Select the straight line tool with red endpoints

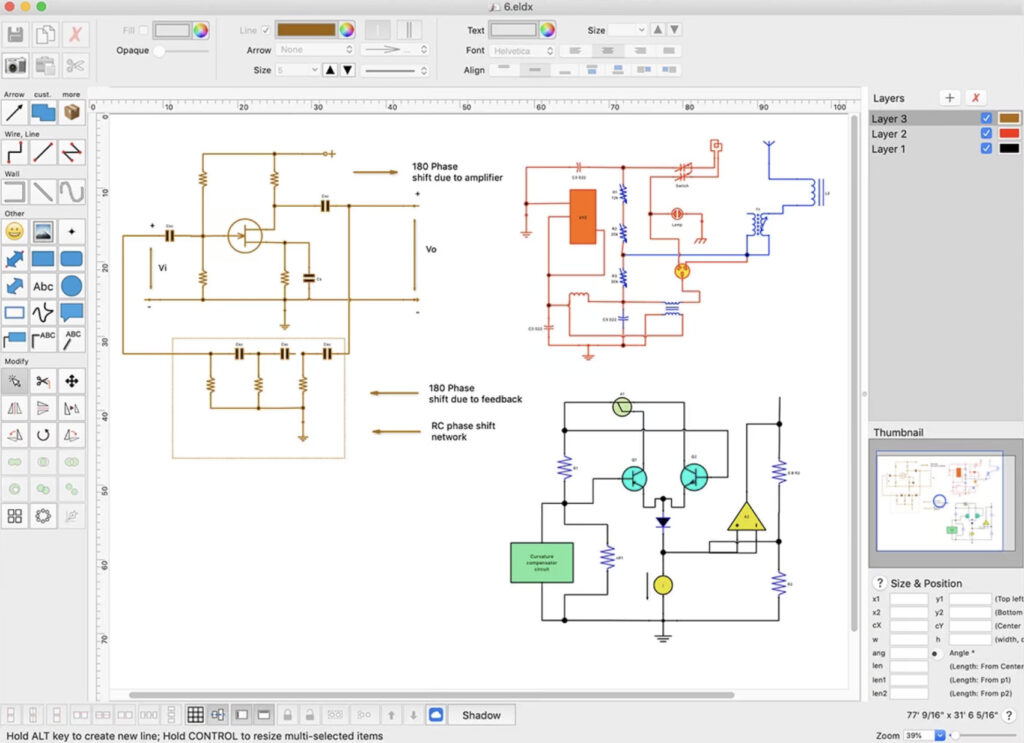pyautogui.click(x=43, y=153)
